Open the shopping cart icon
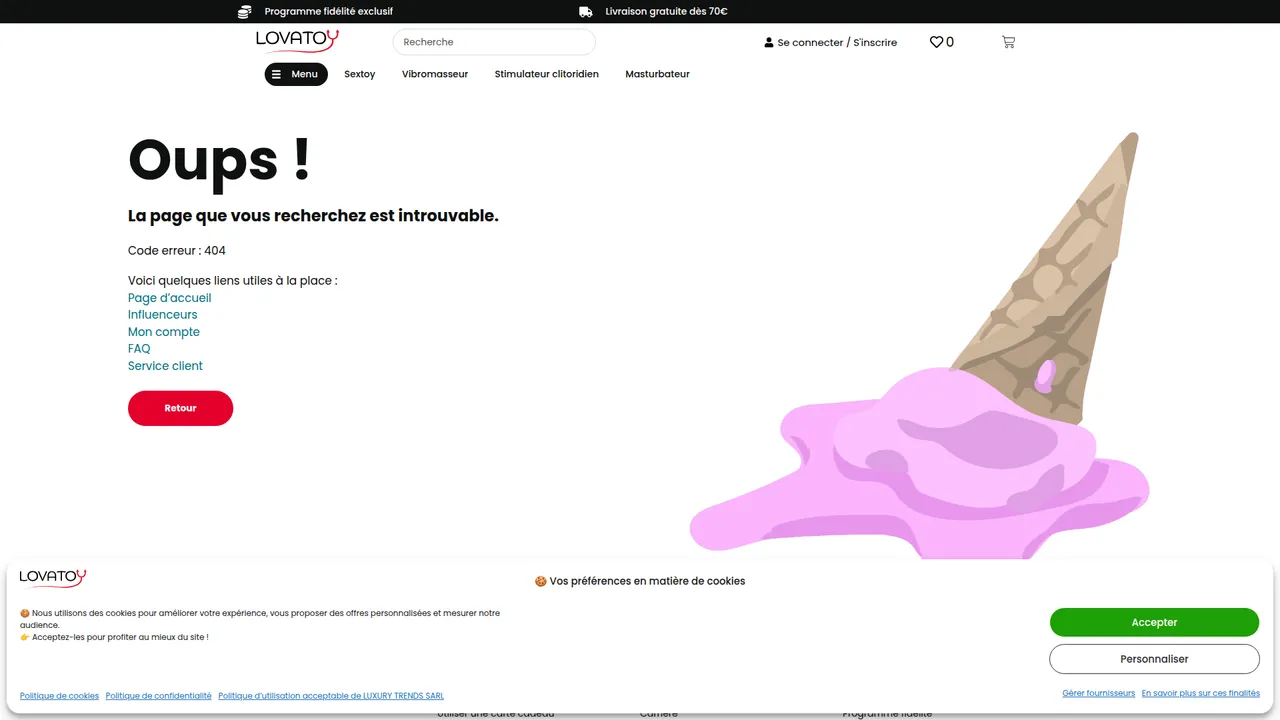Image resolution: width=1280 pixels, height=720 pixels. coord(1008,42)
